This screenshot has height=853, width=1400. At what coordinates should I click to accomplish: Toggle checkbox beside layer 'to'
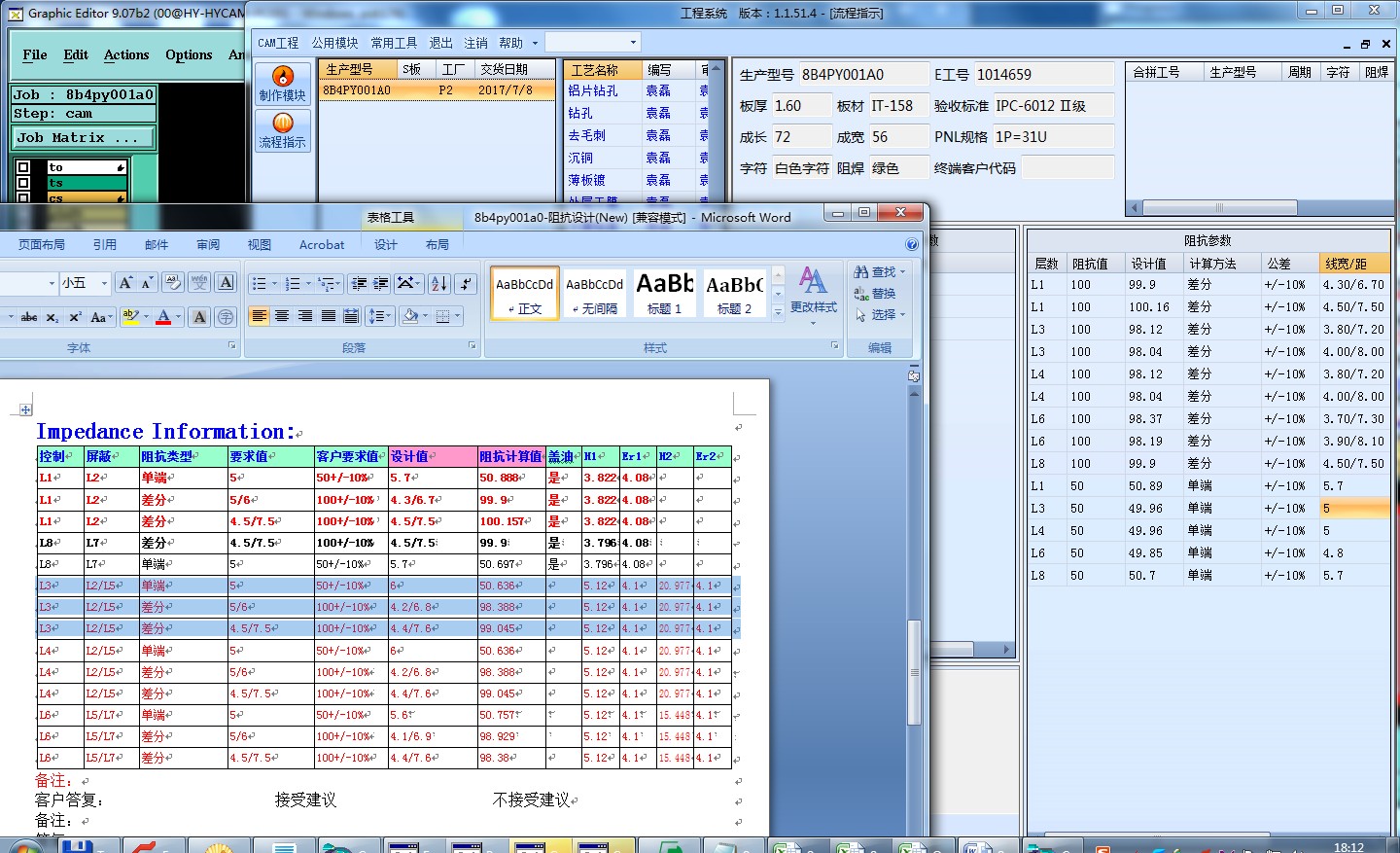23,167
